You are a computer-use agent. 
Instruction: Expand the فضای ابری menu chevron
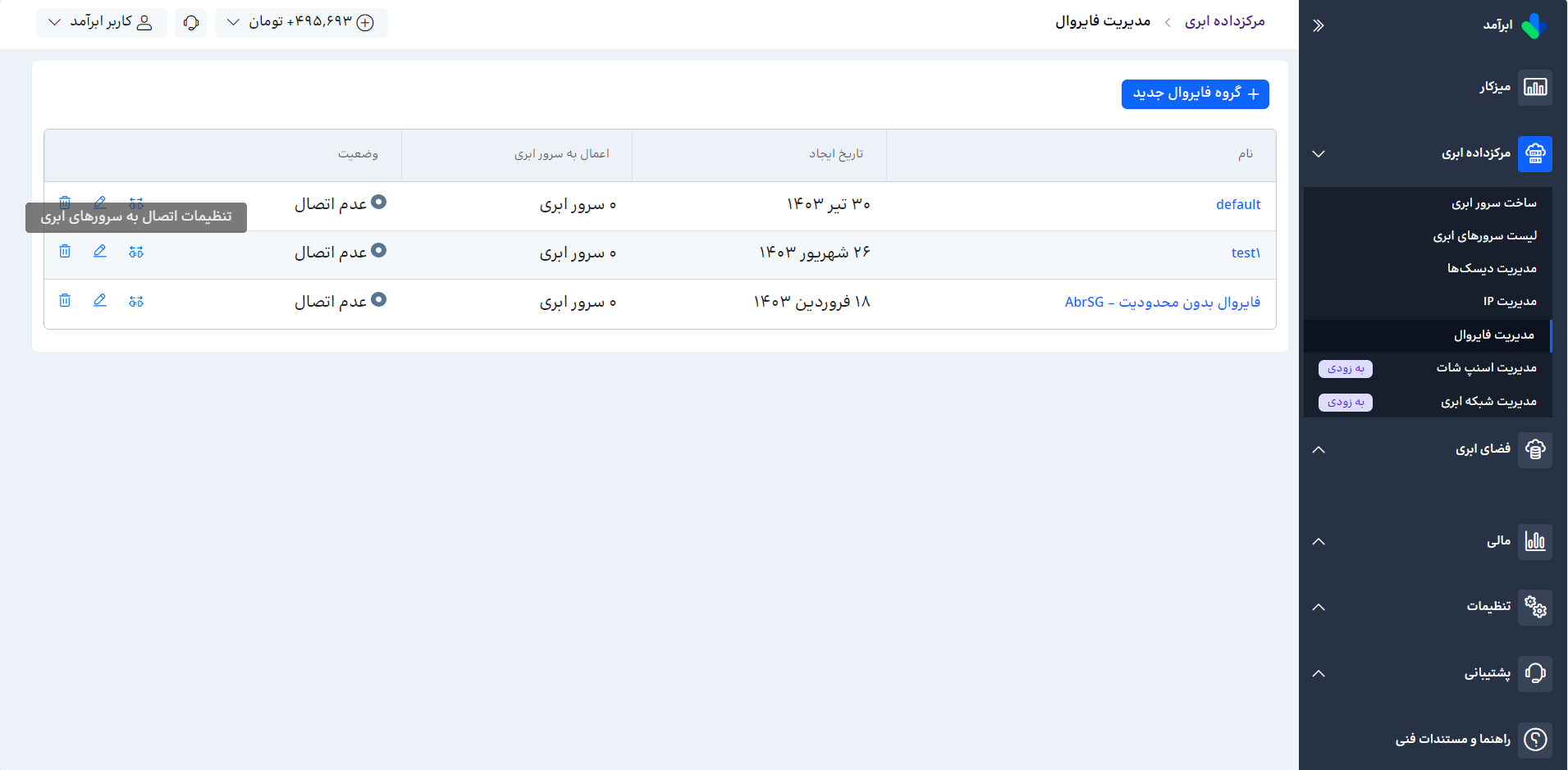tap(1319, 449)
